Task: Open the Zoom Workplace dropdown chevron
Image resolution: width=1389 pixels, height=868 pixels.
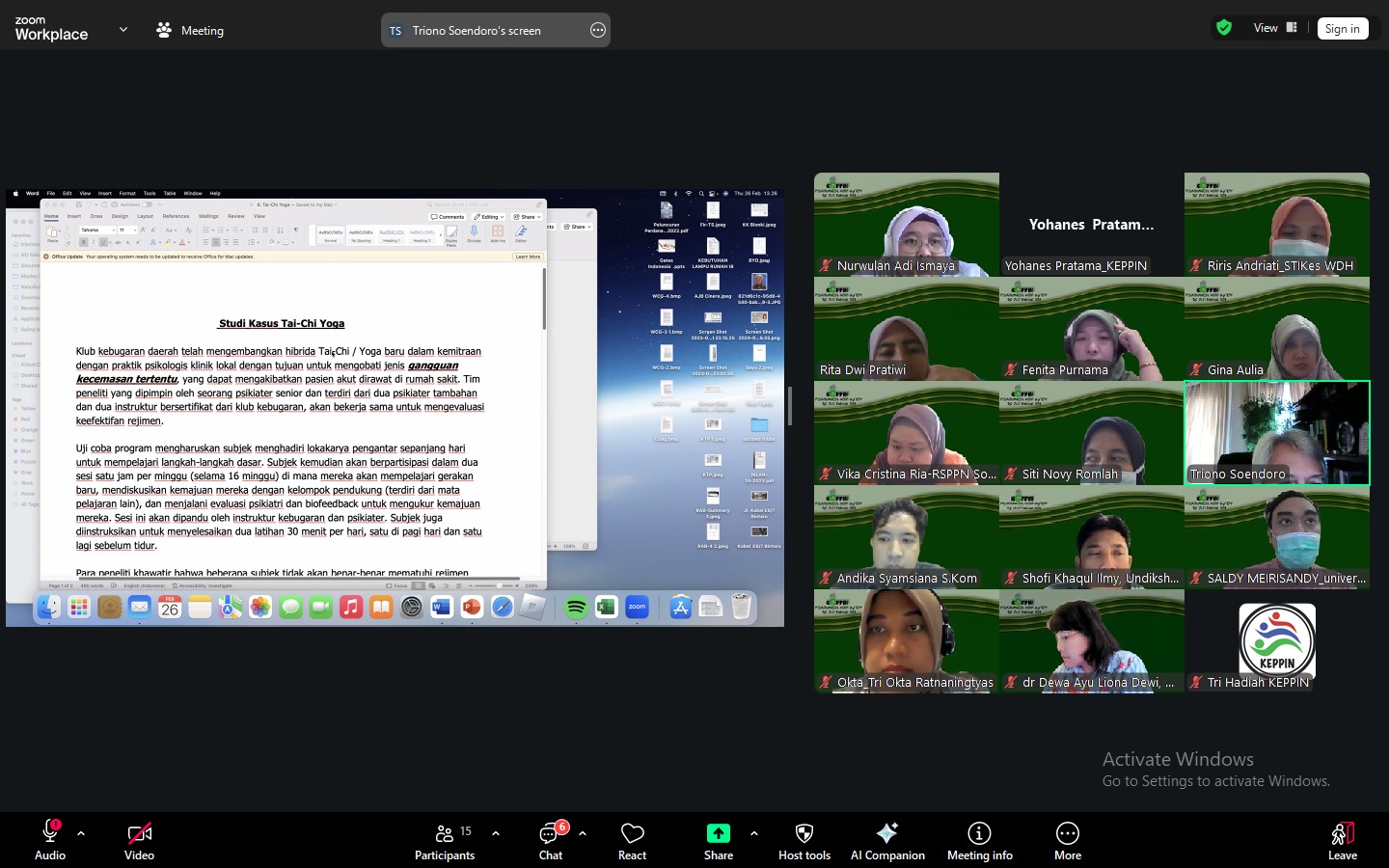Action: (123, 30)
